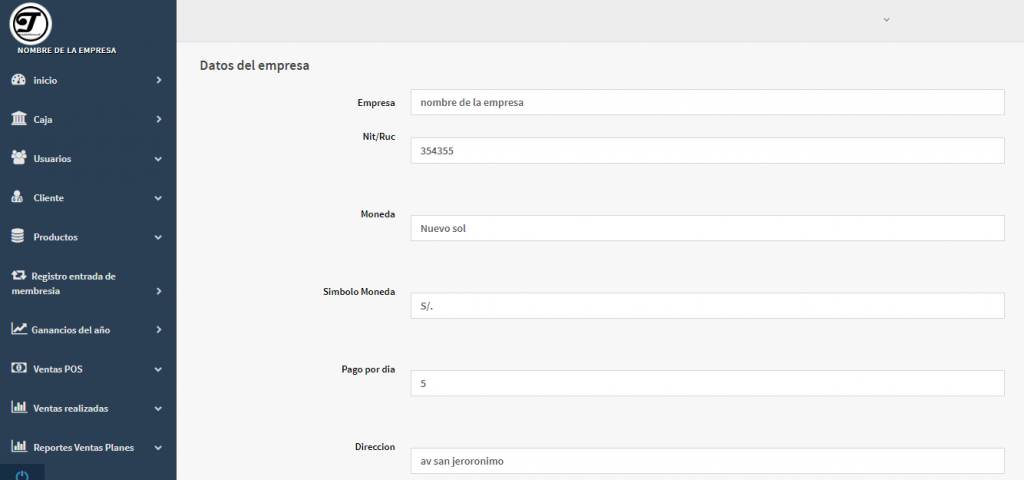
Task: Open the Cliente menu item
Action: [x=48, y=198]
